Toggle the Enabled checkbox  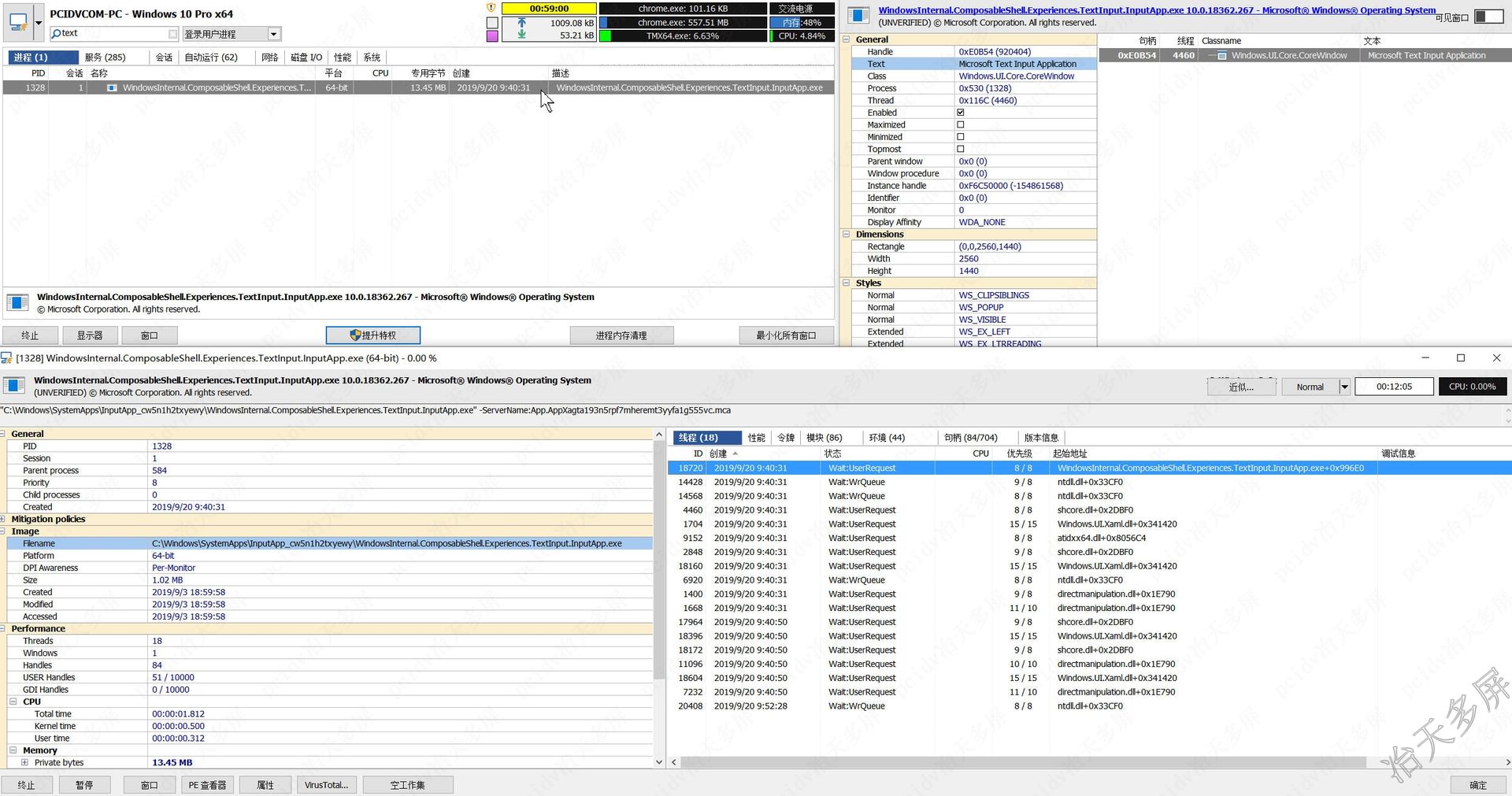[x=960, y=113]
